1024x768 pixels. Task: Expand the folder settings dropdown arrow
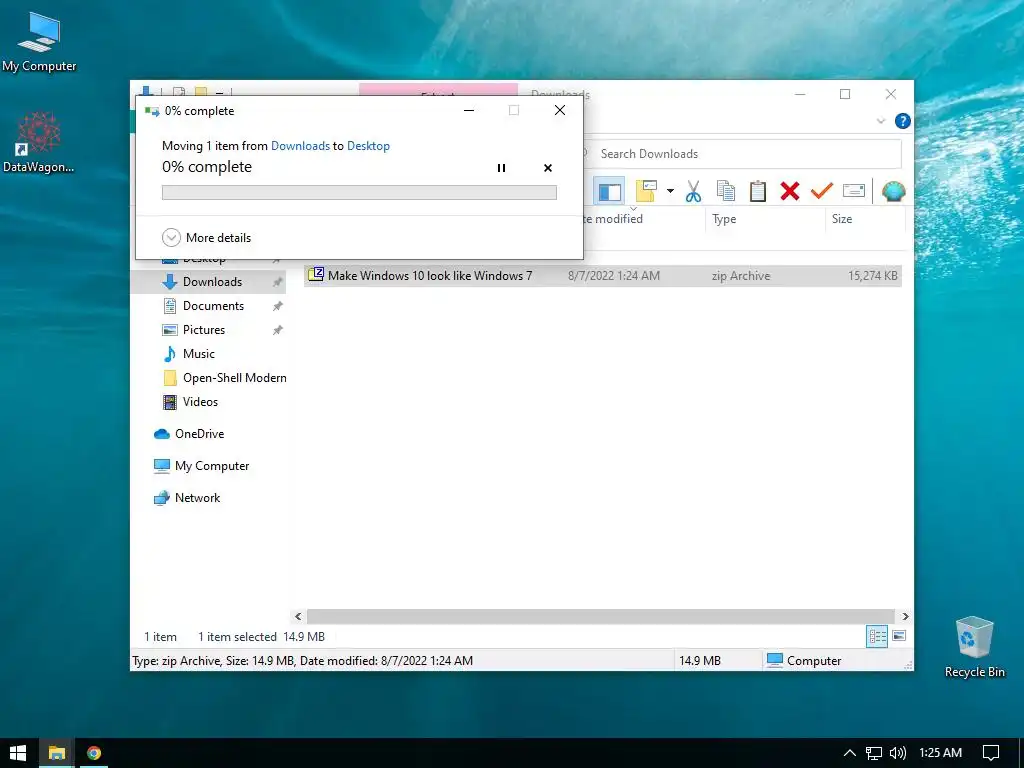coord(670,191)
